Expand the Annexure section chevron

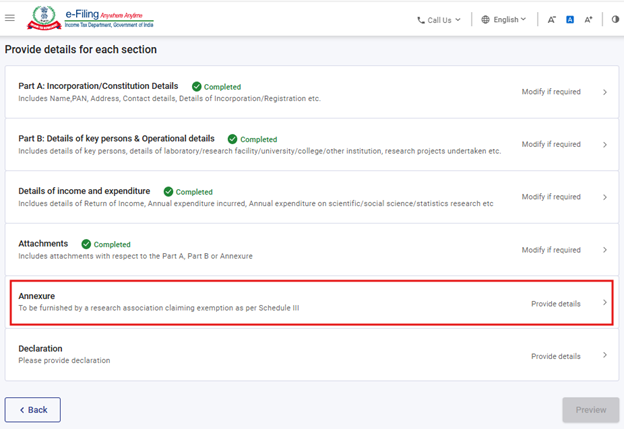(x=605, y=303)
